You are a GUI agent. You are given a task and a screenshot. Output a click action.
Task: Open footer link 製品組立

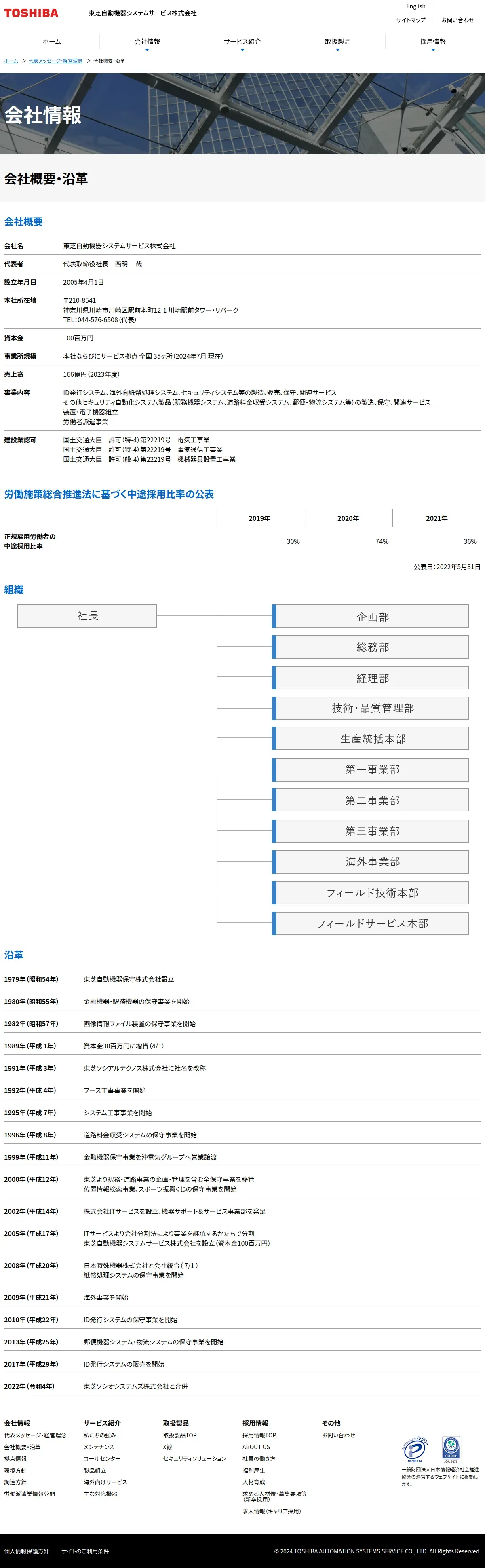(94, 1470)
